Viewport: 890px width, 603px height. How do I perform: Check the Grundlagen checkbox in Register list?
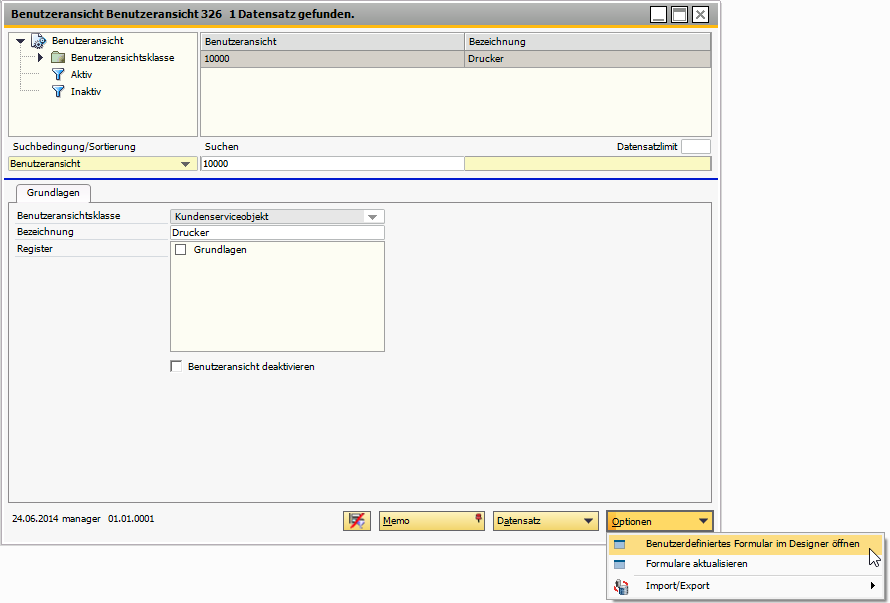pos(180,250)
